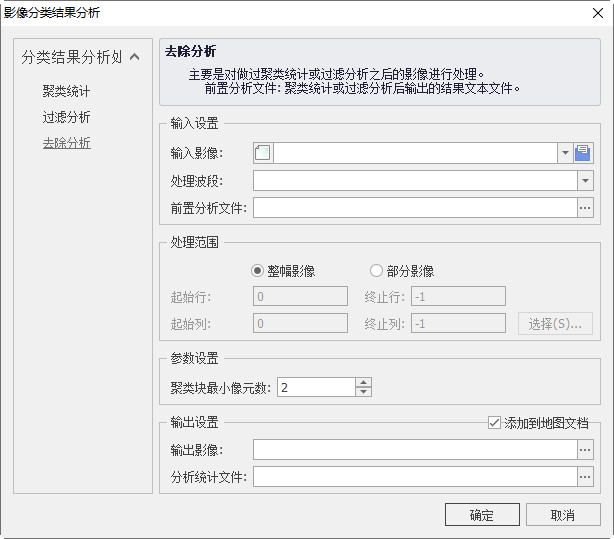The height and width of the screenshot is (539, 614).
Task: Open the 输入影像 dropdown list
Action: pos(565,153)
